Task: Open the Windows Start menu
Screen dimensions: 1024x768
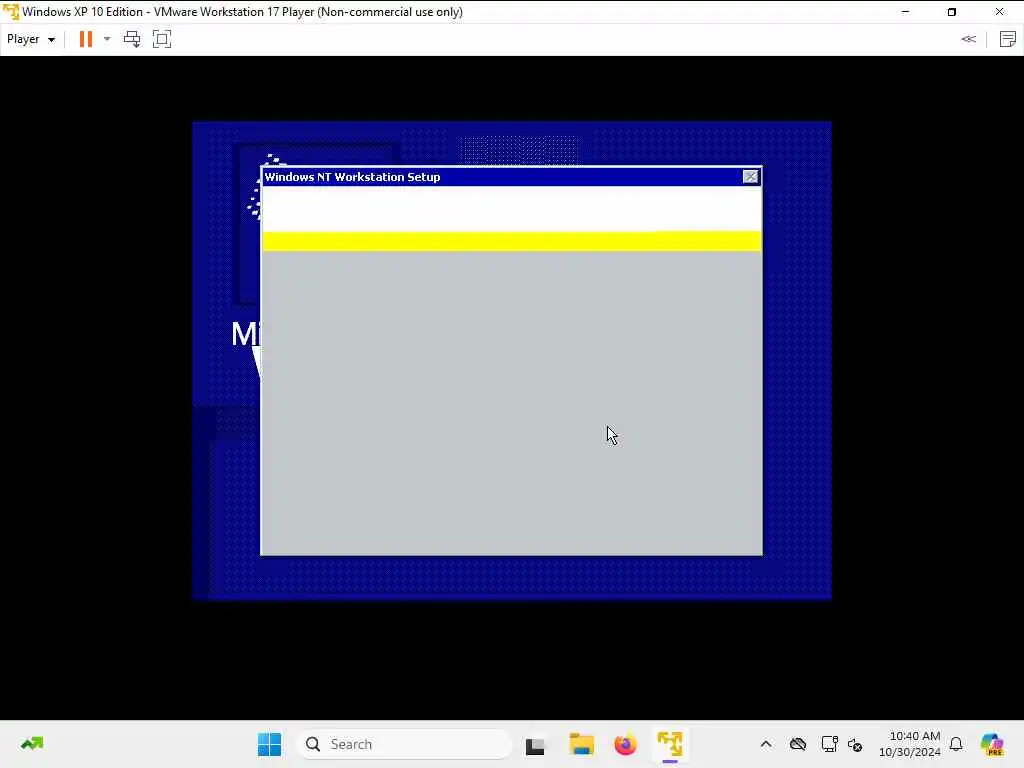Action: tap(269, 744)
